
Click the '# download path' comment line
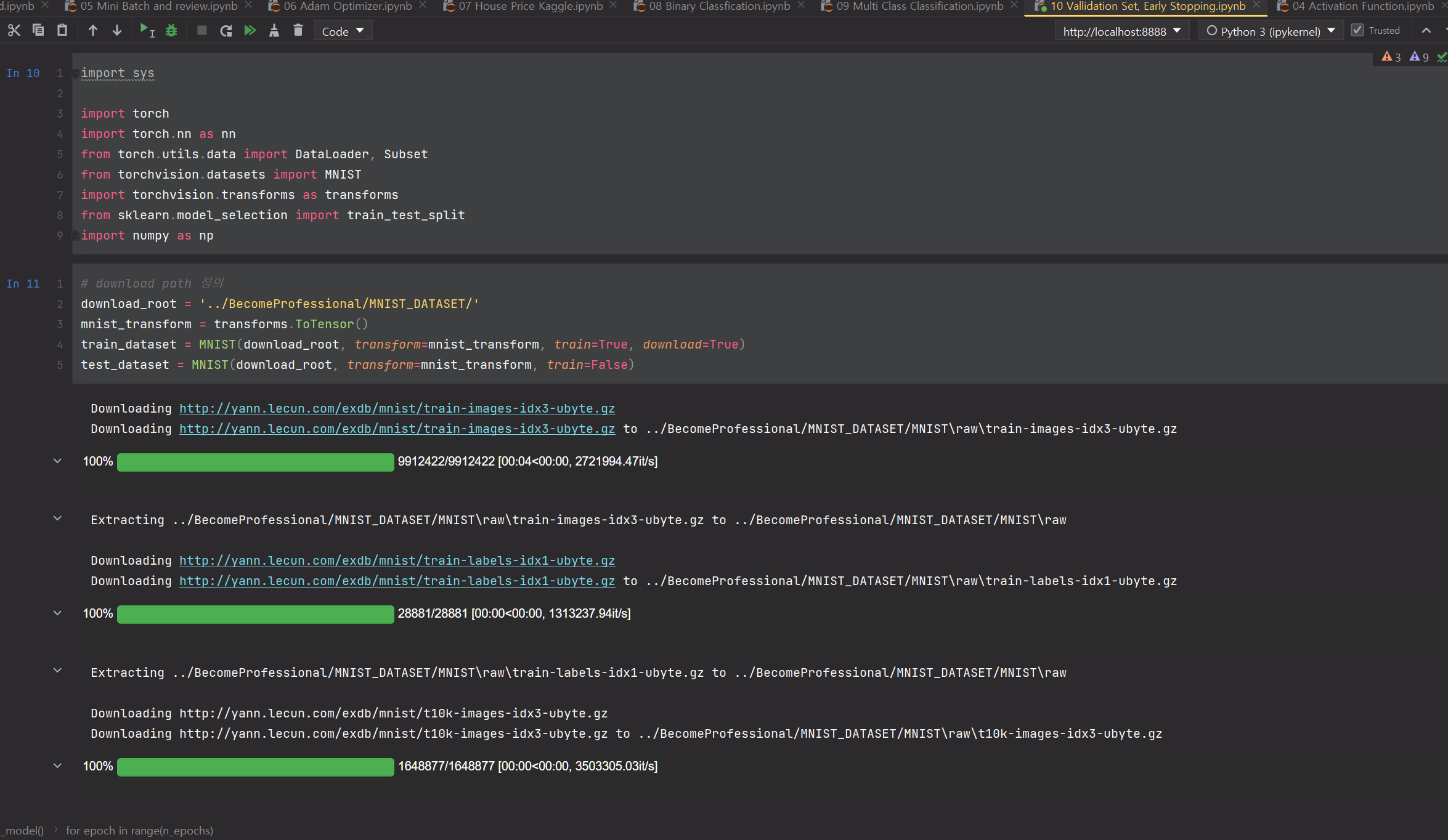152,283
